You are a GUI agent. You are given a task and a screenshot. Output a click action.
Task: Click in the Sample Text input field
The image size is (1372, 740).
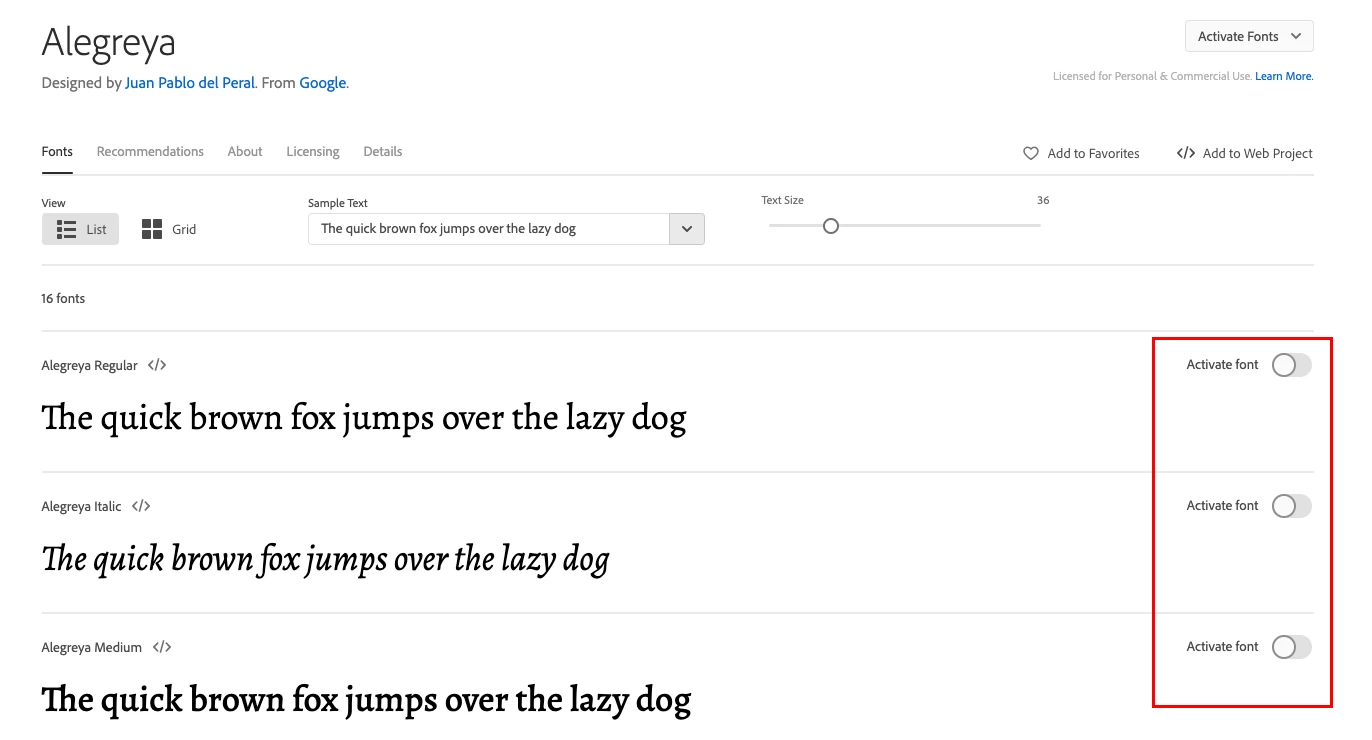point(489,229)
